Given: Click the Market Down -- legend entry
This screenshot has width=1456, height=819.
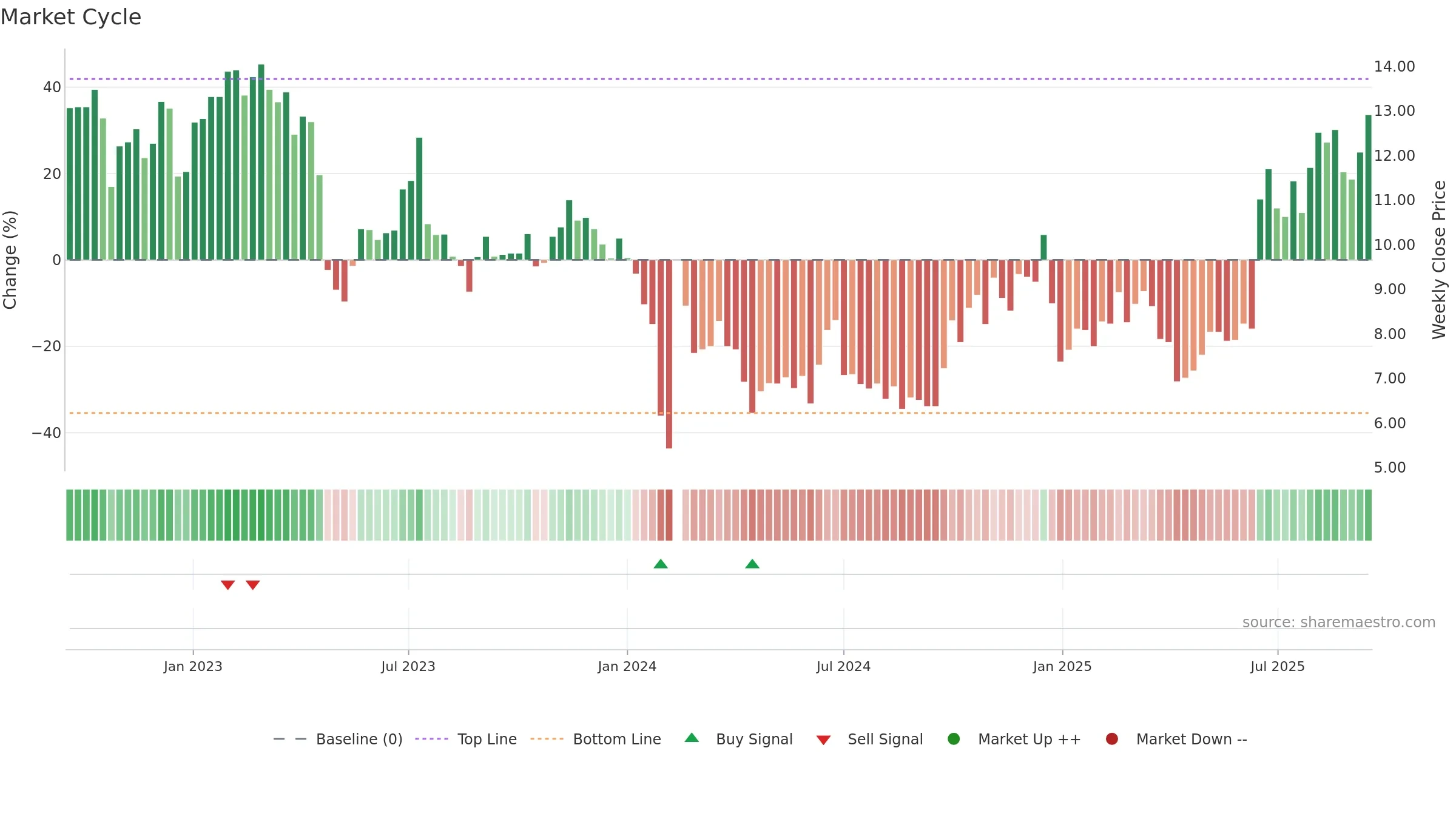Looking at the screenshot, I should pos(1176,739).
